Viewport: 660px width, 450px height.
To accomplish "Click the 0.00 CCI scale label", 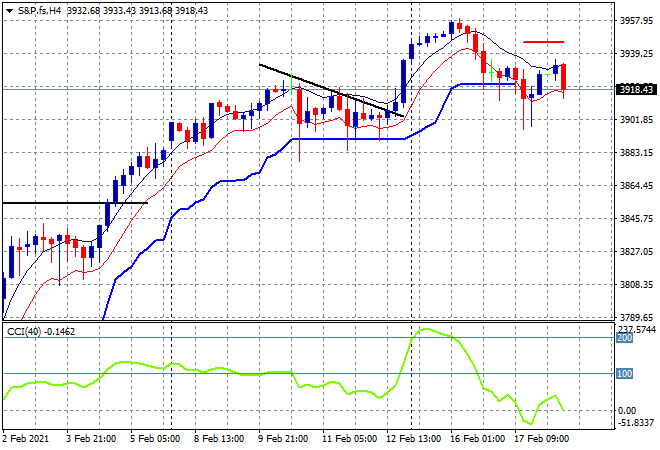I will tap(627, 410).
